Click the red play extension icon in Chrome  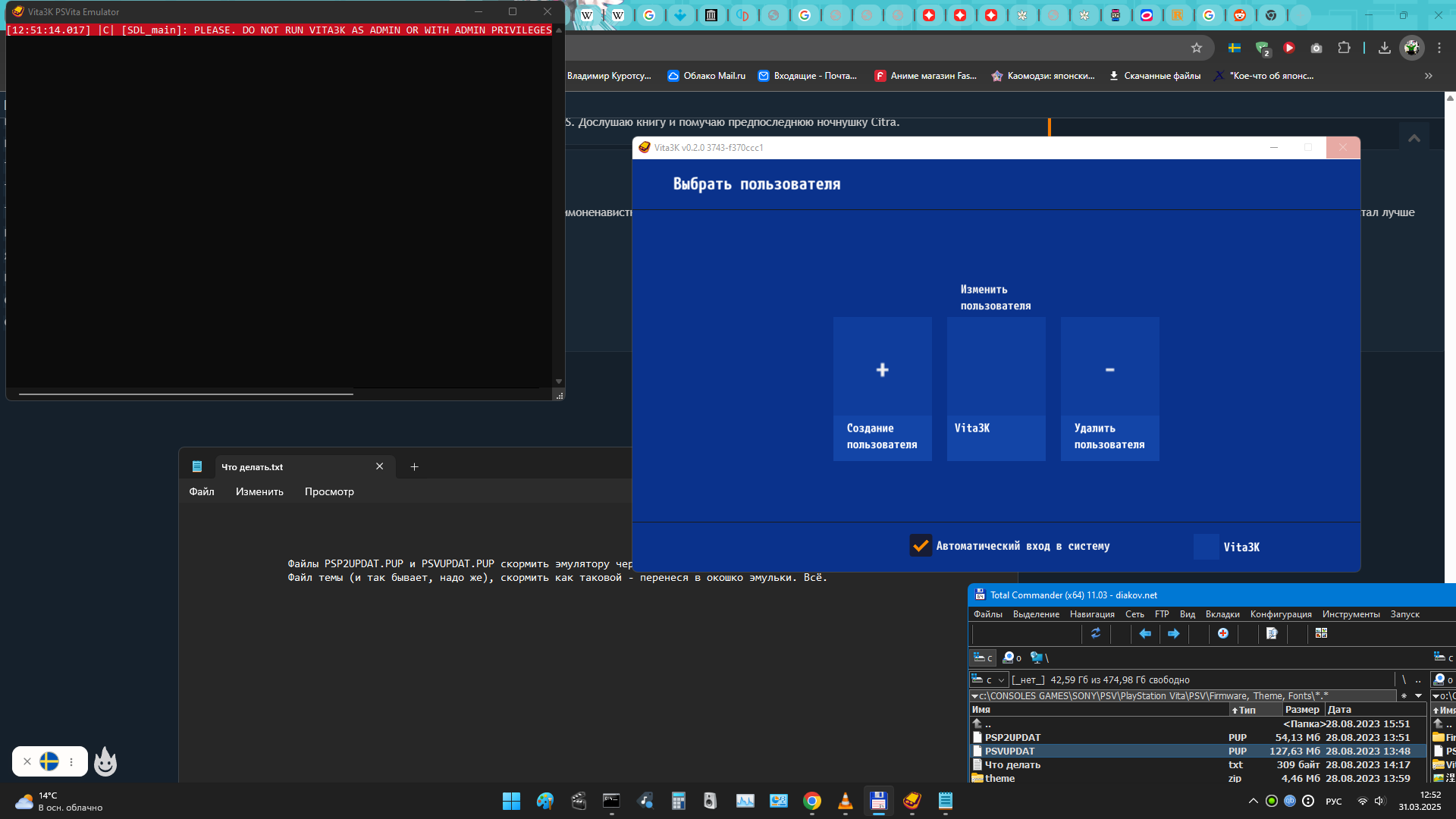pyautogui.click(x=1289, y=48)
